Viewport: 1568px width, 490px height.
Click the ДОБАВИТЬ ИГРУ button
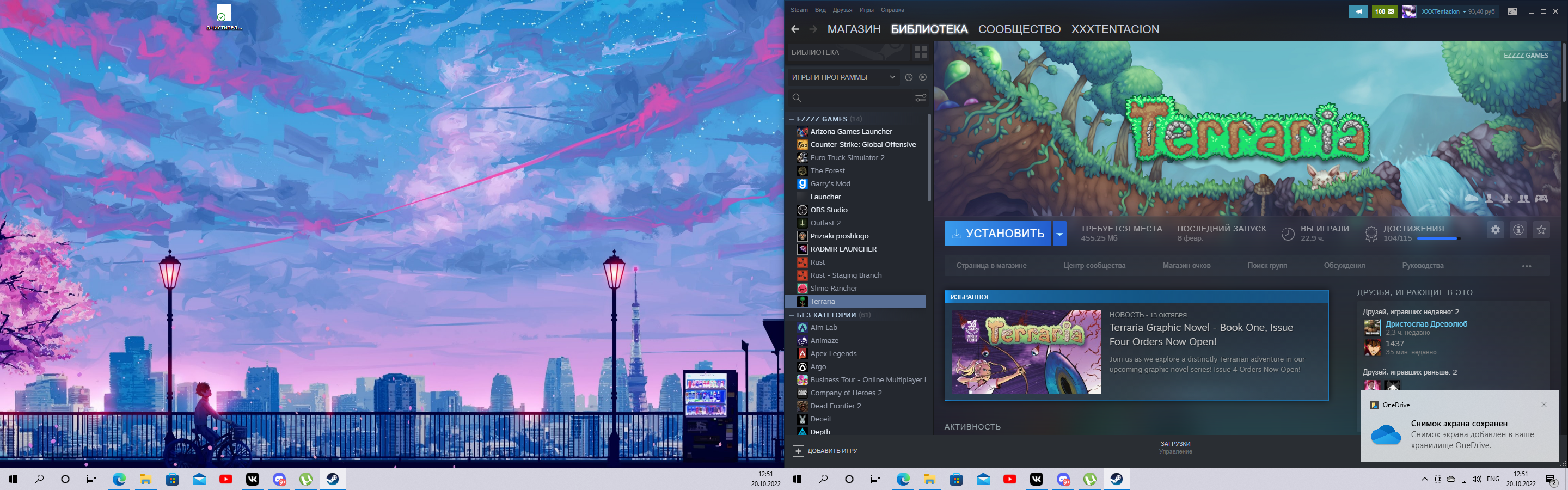click(x=825, y=451)
